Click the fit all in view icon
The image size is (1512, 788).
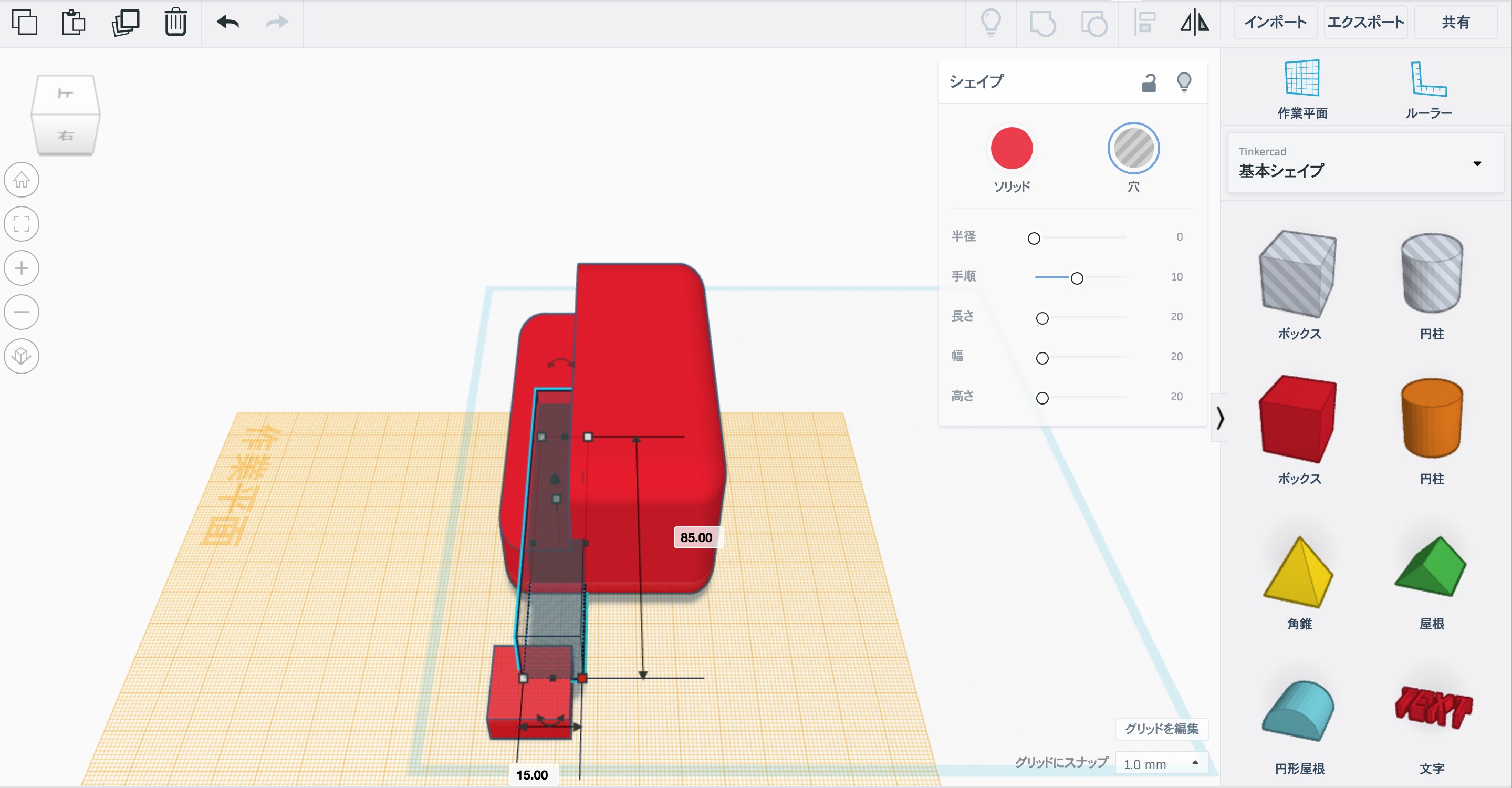(22, 224)
